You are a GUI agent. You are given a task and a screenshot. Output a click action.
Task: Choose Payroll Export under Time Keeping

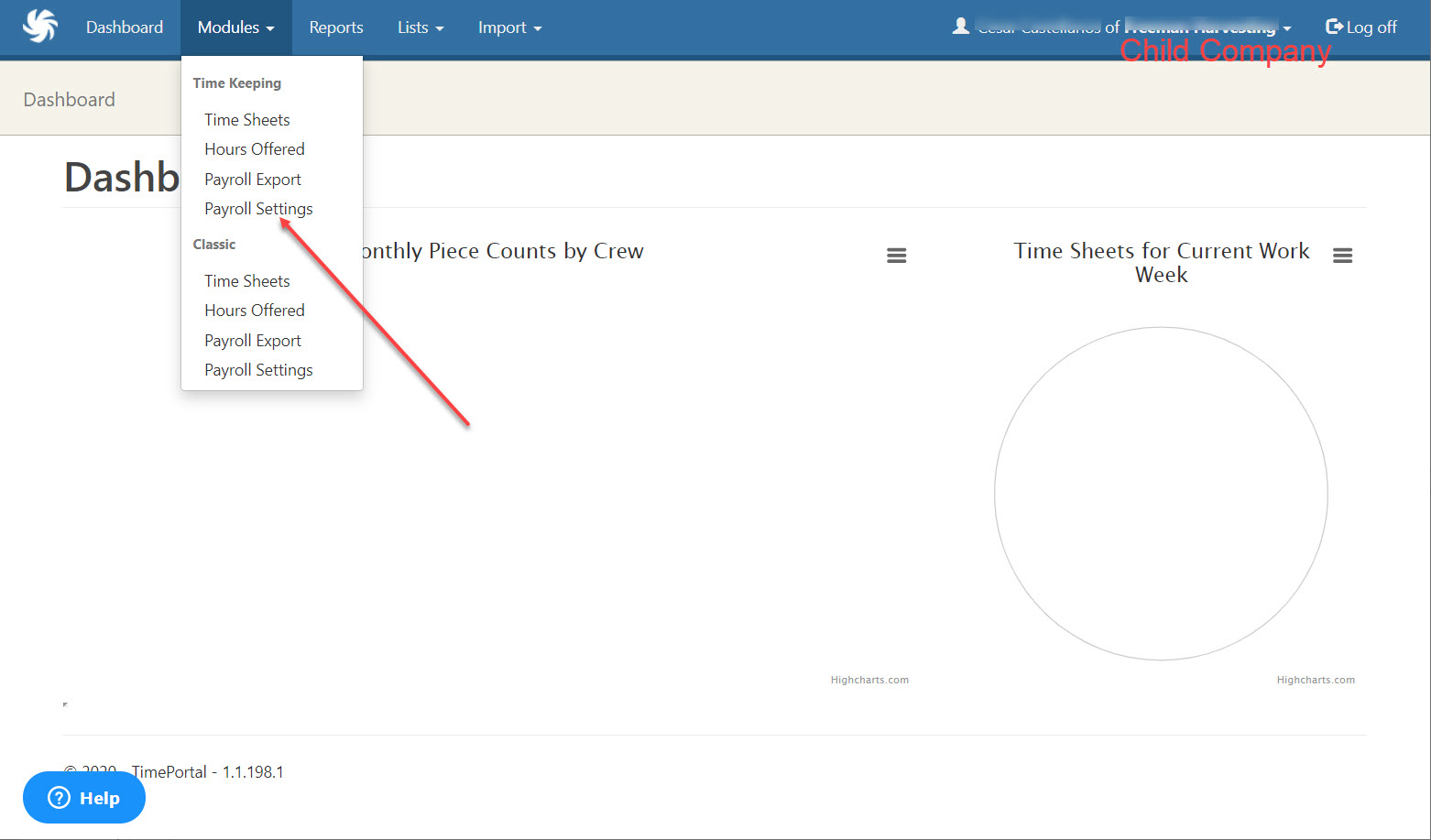point(253,180)
